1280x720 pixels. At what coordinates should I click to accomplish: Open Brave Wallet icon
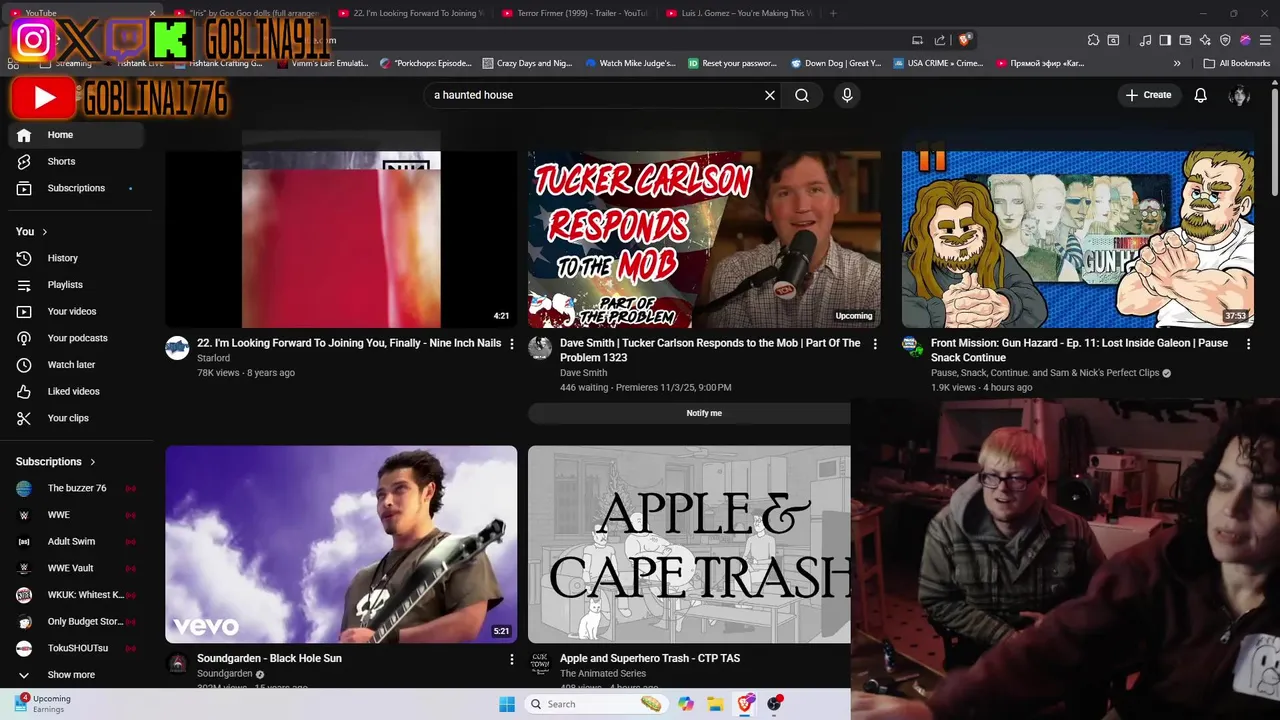1185,40
